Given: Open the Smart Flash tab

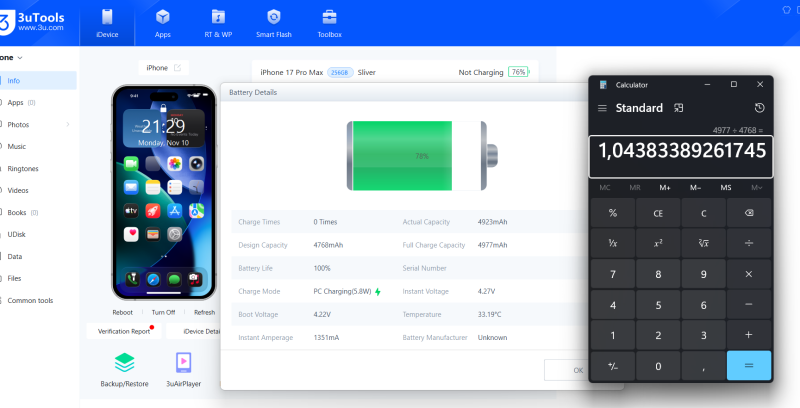Looking at the screenshot, I should [274, 23].
